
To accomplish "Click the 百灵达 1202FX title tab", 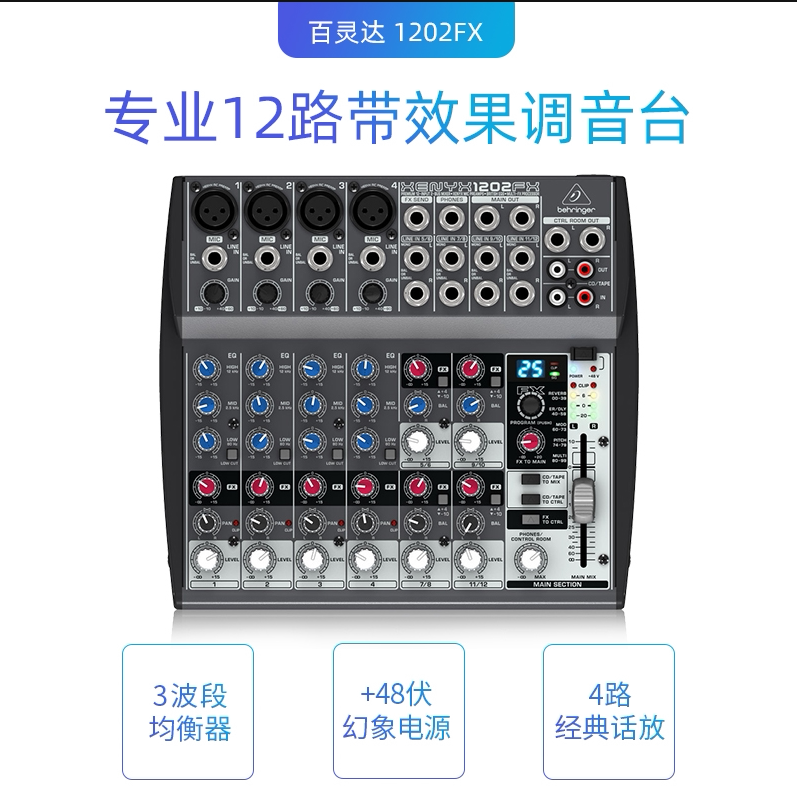I will (396, 30).
